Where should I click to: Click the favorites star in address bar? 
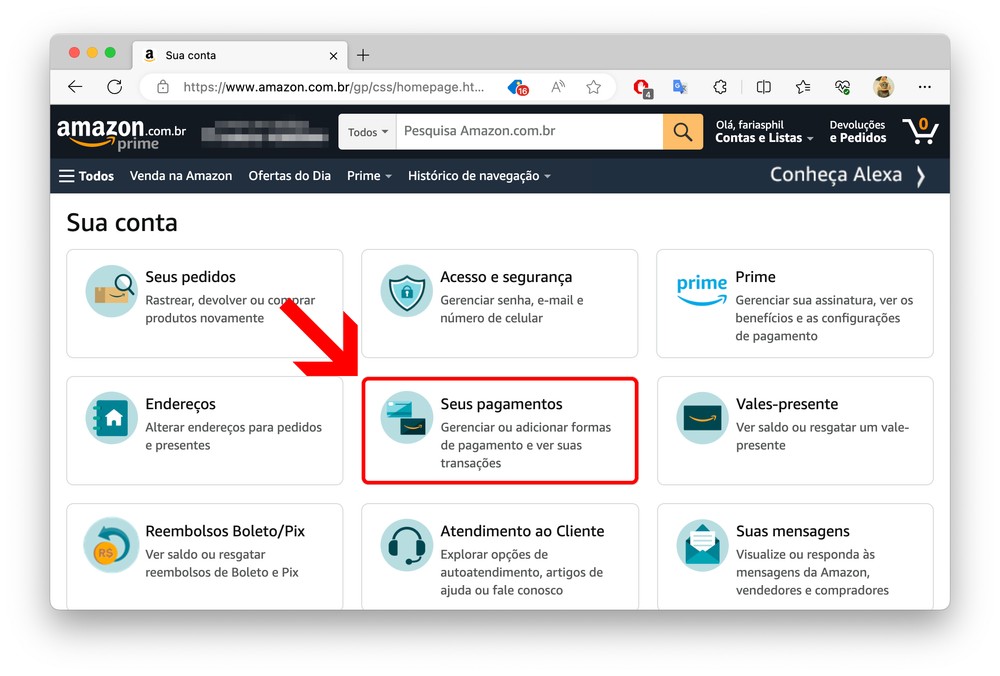(594, 87)
